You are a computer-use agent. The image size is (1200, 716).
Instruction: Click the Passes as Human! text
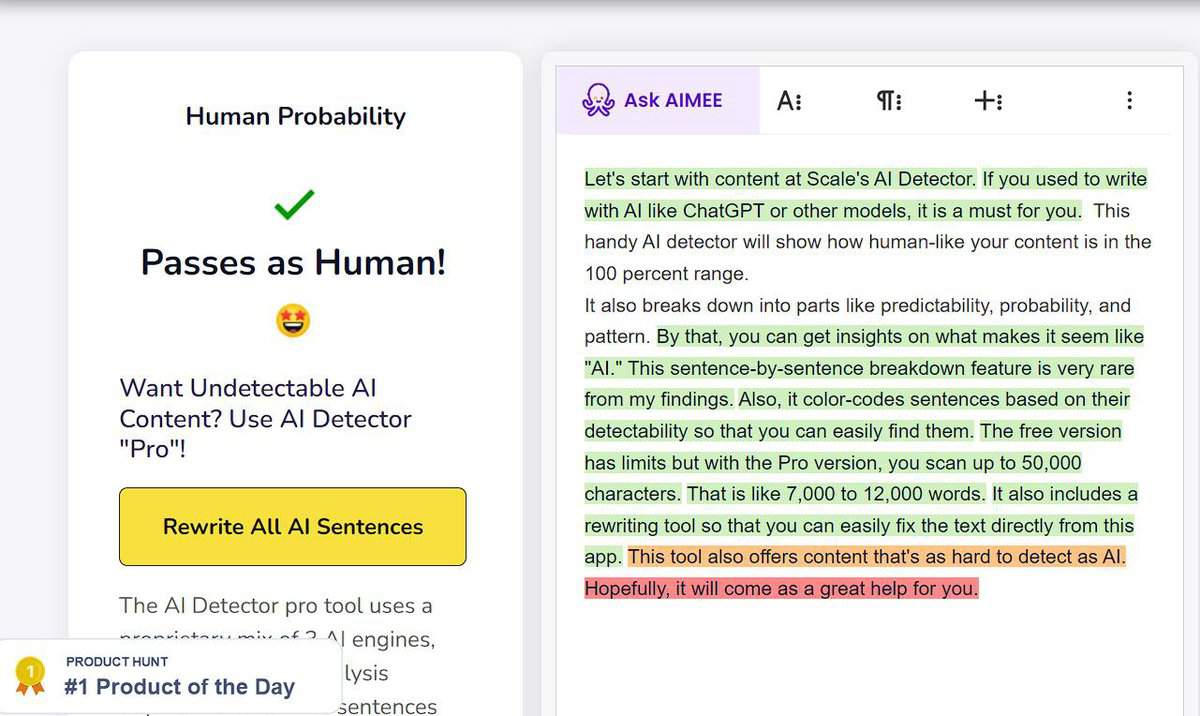(x=294, y=262)
